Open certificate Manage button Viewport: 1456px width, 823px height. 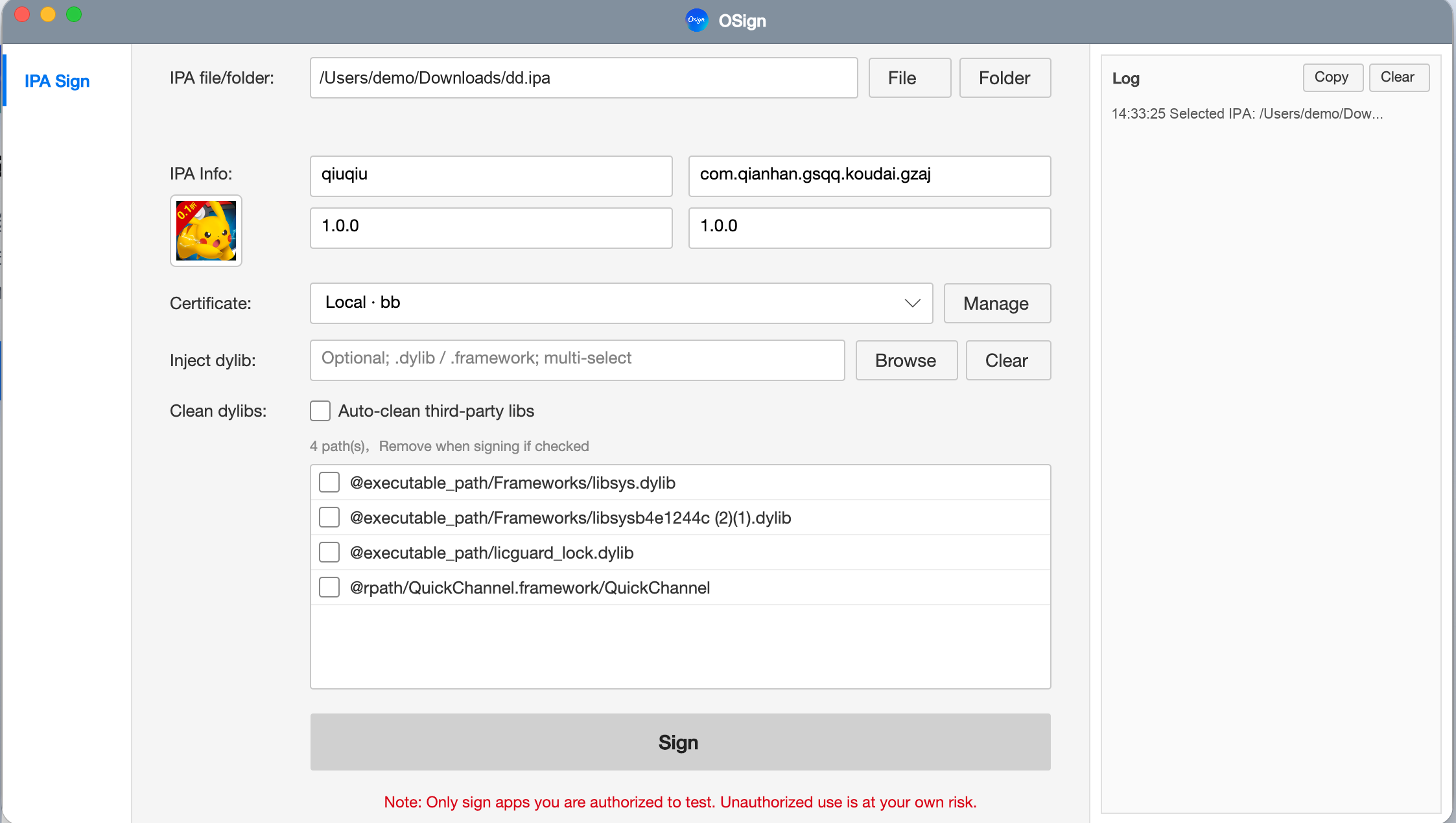click(x=997, y=303)
